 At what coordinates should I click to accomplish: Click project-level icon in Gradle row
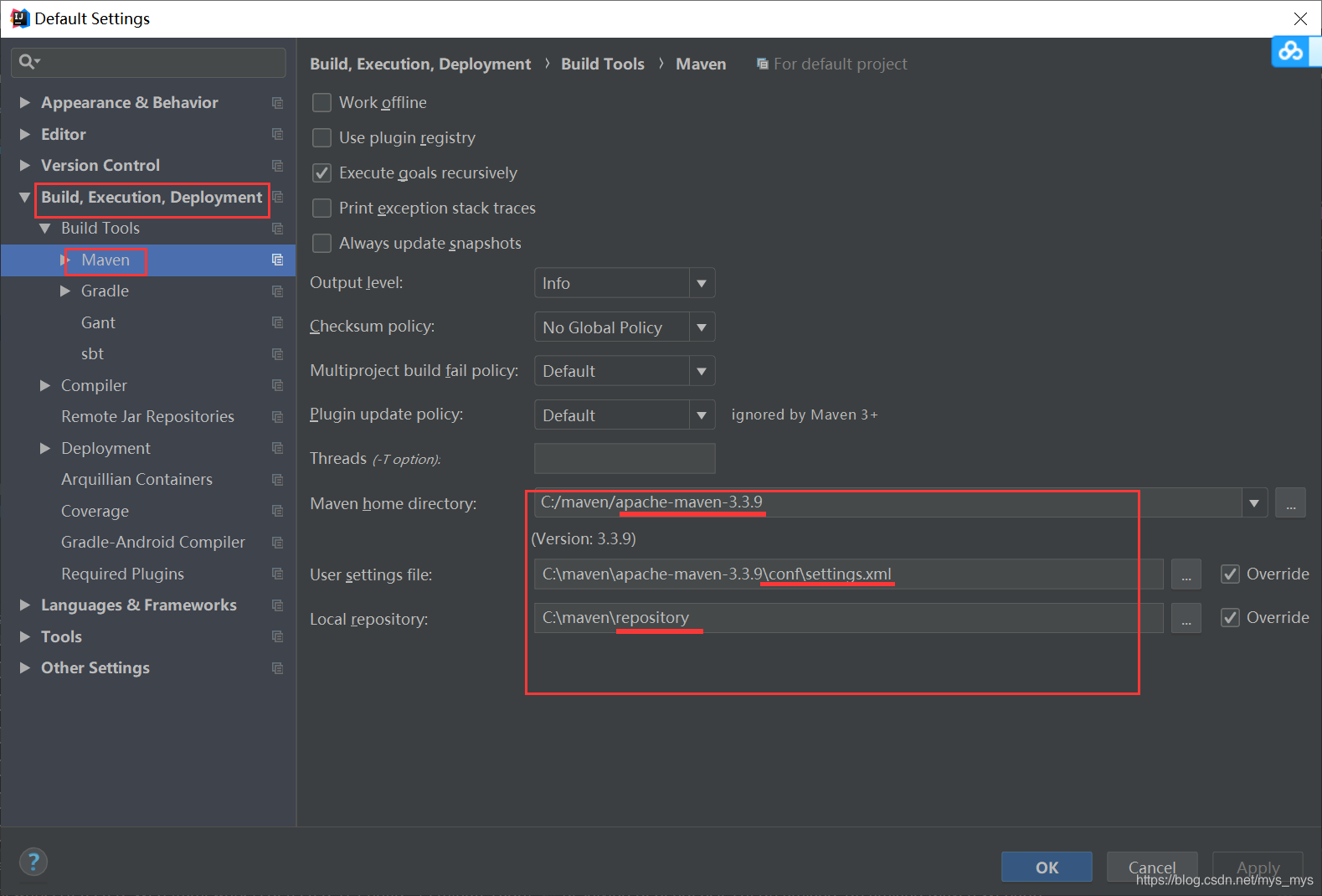coord(278,291)
